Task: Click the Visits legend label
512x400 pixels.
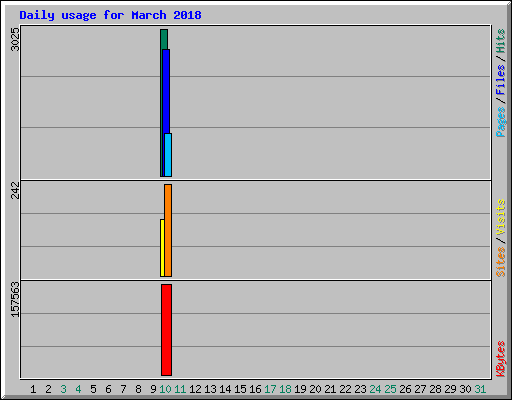Action: click(x=500, y=217)
